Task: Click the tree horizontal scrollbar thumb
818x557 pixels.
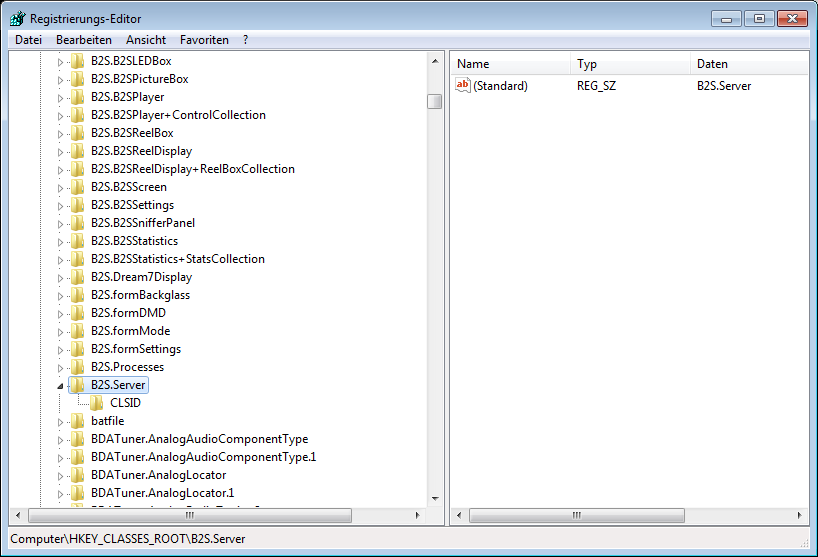Action: pyautogui.click(x=190, y=515)
